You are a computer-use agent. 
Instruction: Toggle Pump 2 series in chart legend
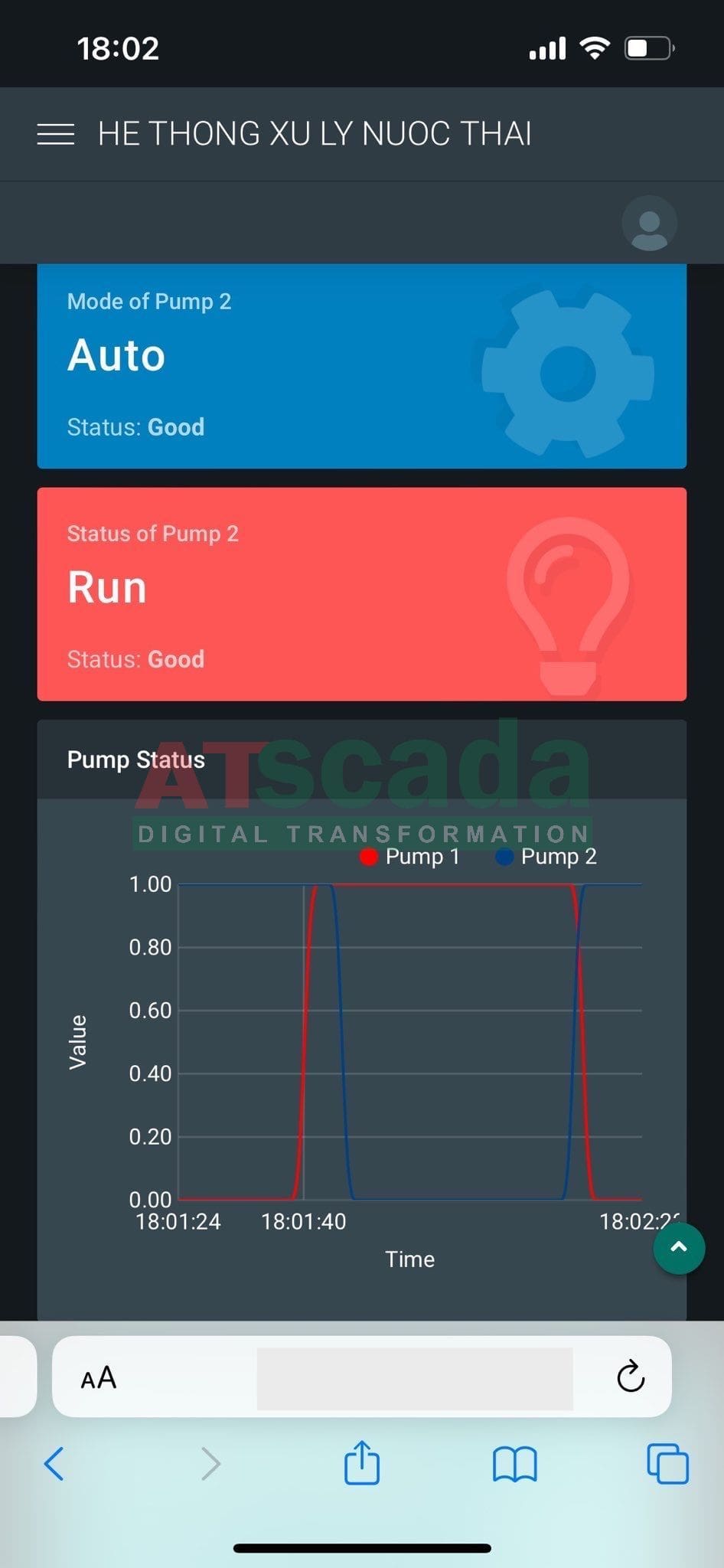coord(546,857)
